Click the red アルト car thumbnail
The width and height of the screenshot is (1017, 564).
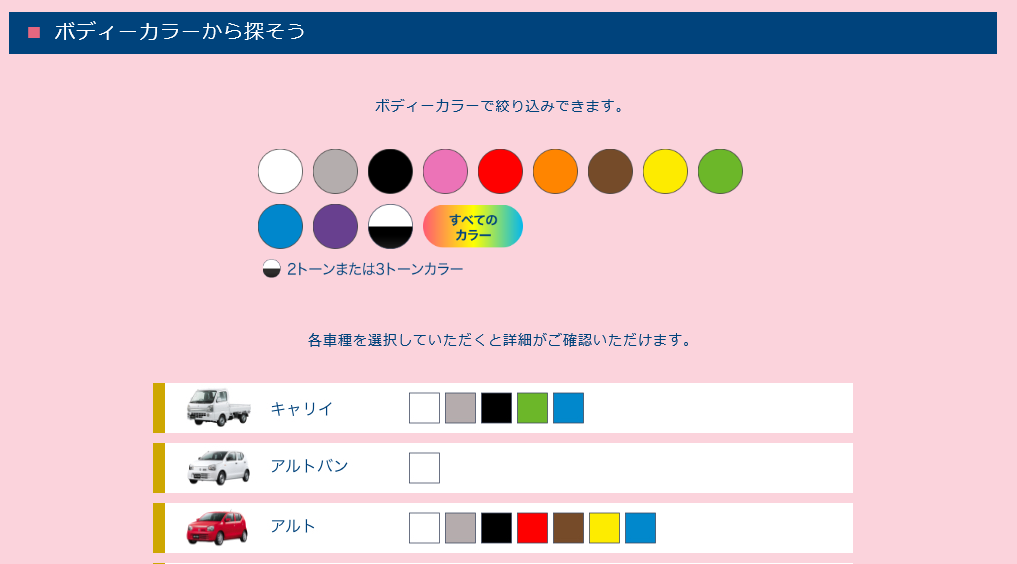(217, 528)
